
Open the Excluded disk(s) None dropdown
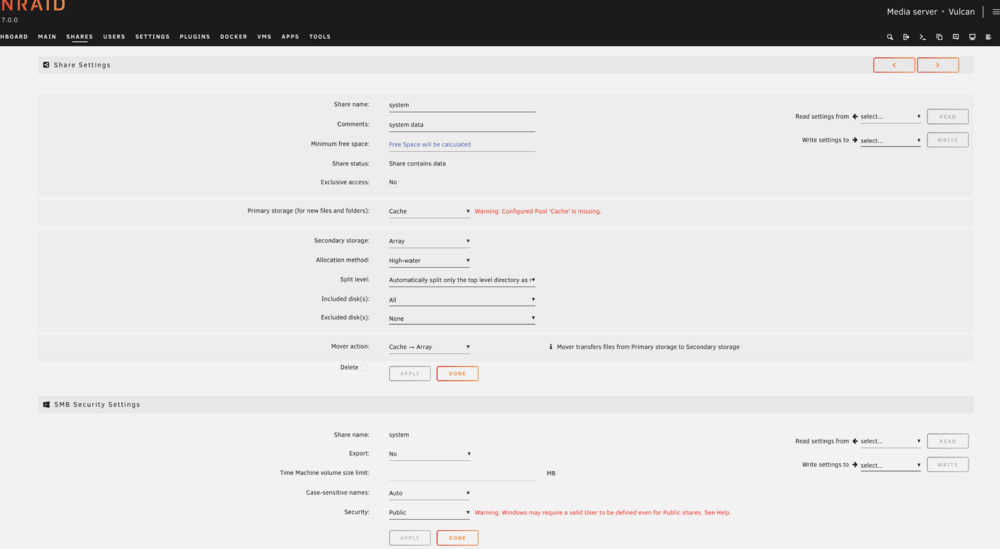[x=462, y=318]
